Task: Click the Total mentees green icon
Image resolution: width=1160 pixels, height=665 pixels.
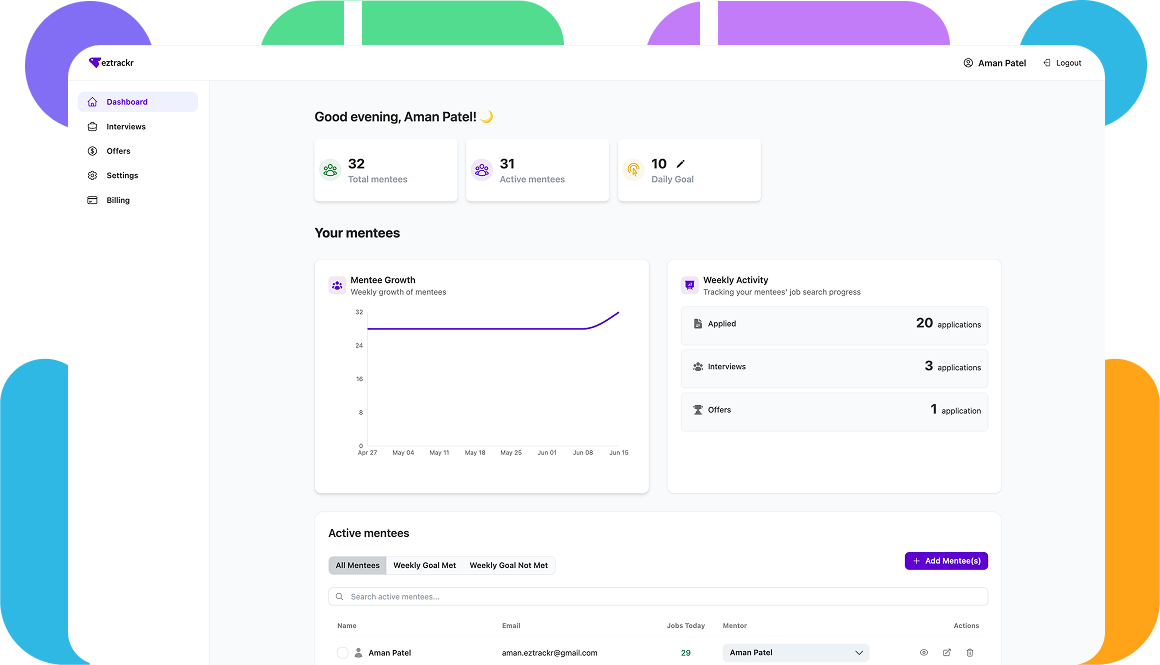Action: click(330, 170)
